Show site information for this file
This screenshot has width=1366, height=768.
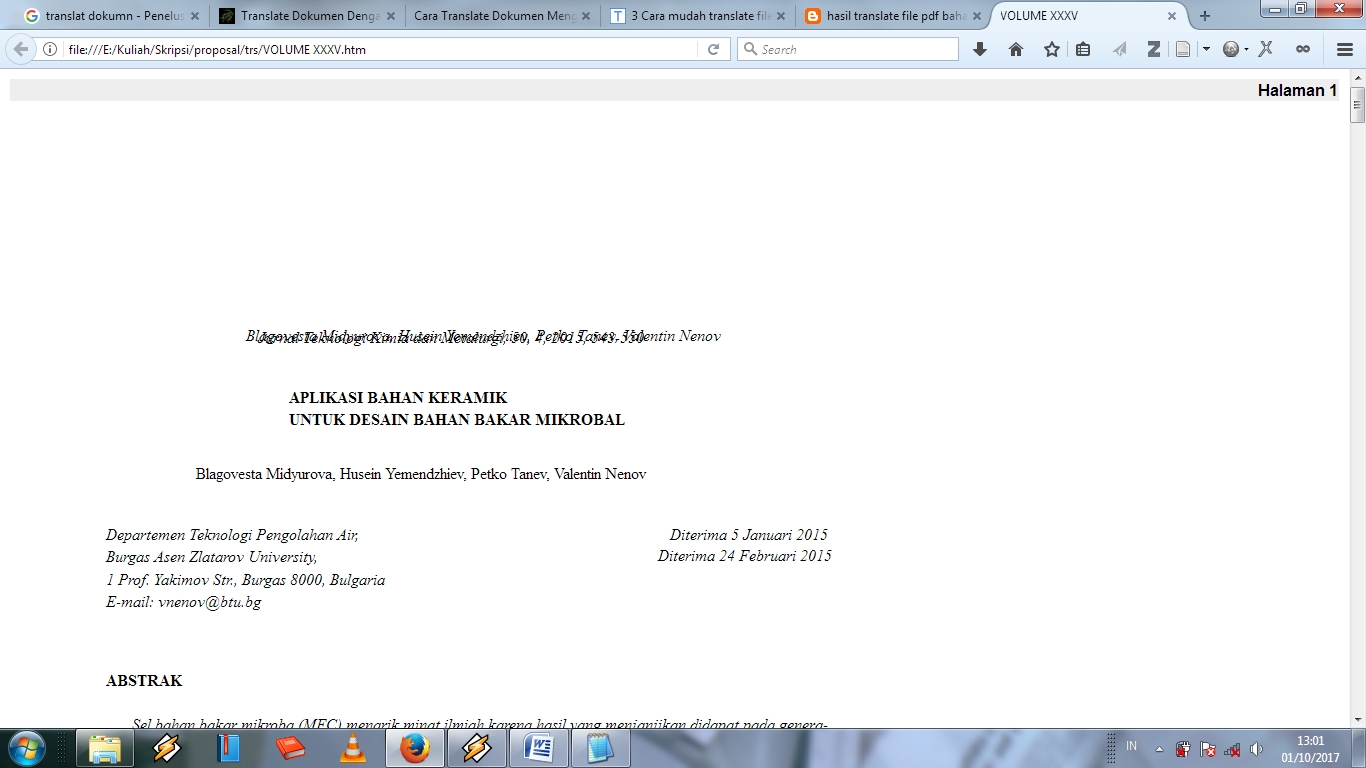(50, 49)
